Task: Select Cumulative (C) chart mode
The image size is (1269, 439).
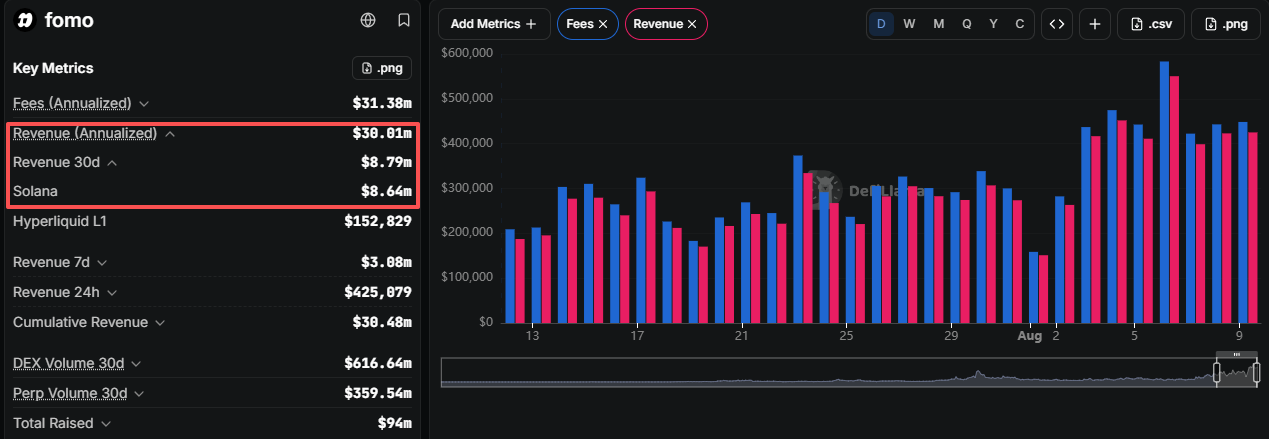Action: [x=1019, y=24]
